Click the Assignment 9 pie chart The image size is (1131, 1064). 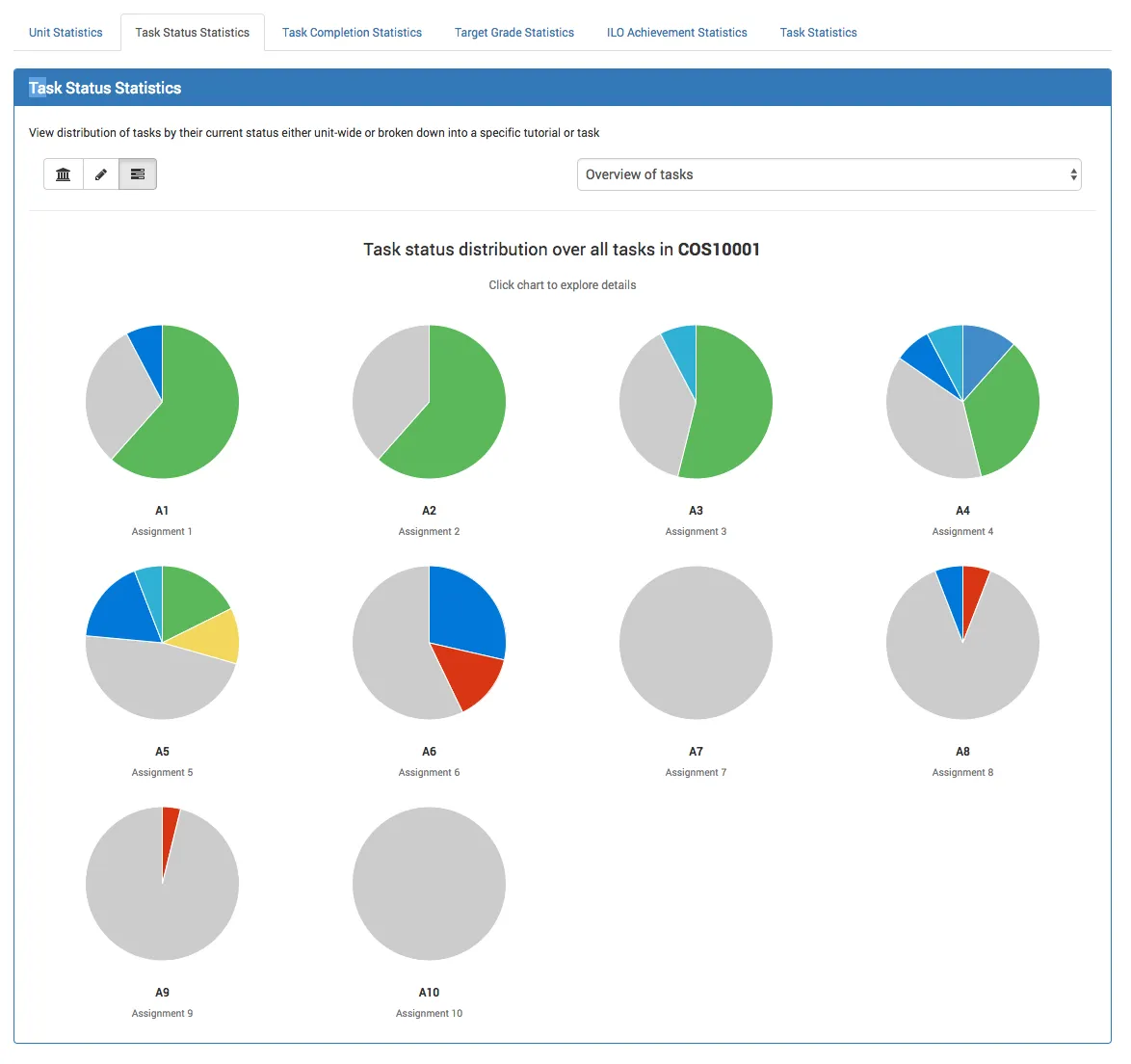[x=162, y=883]
